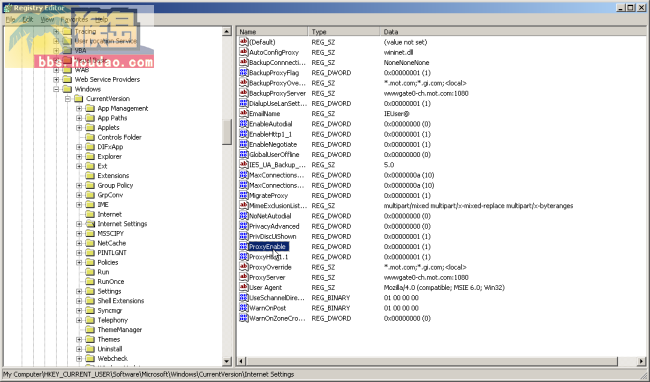Select the UseSchannelDirectly value name

pyautogui.click(x=277, y=297)
